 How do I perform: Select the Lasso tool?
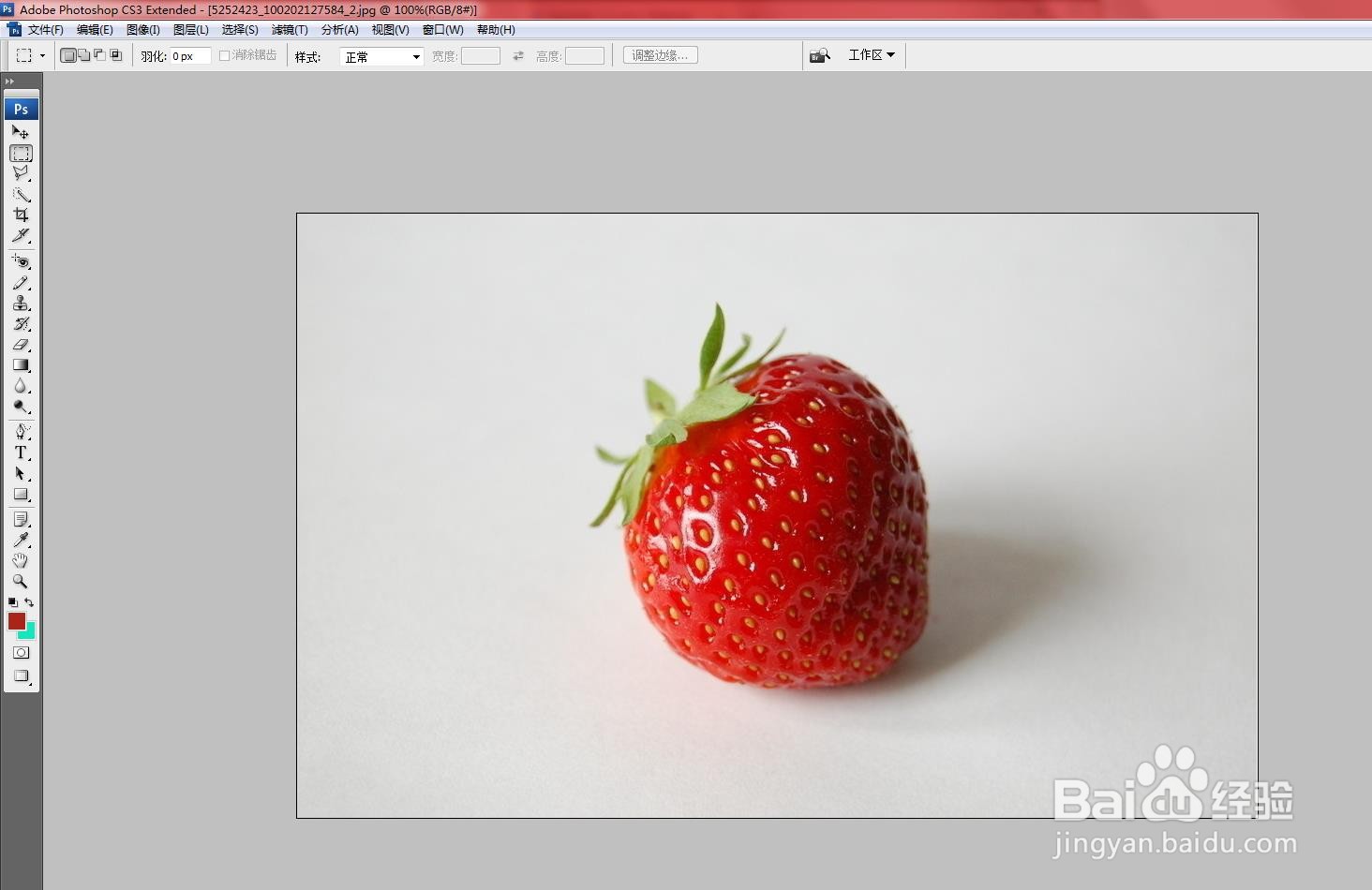[21, 173]
